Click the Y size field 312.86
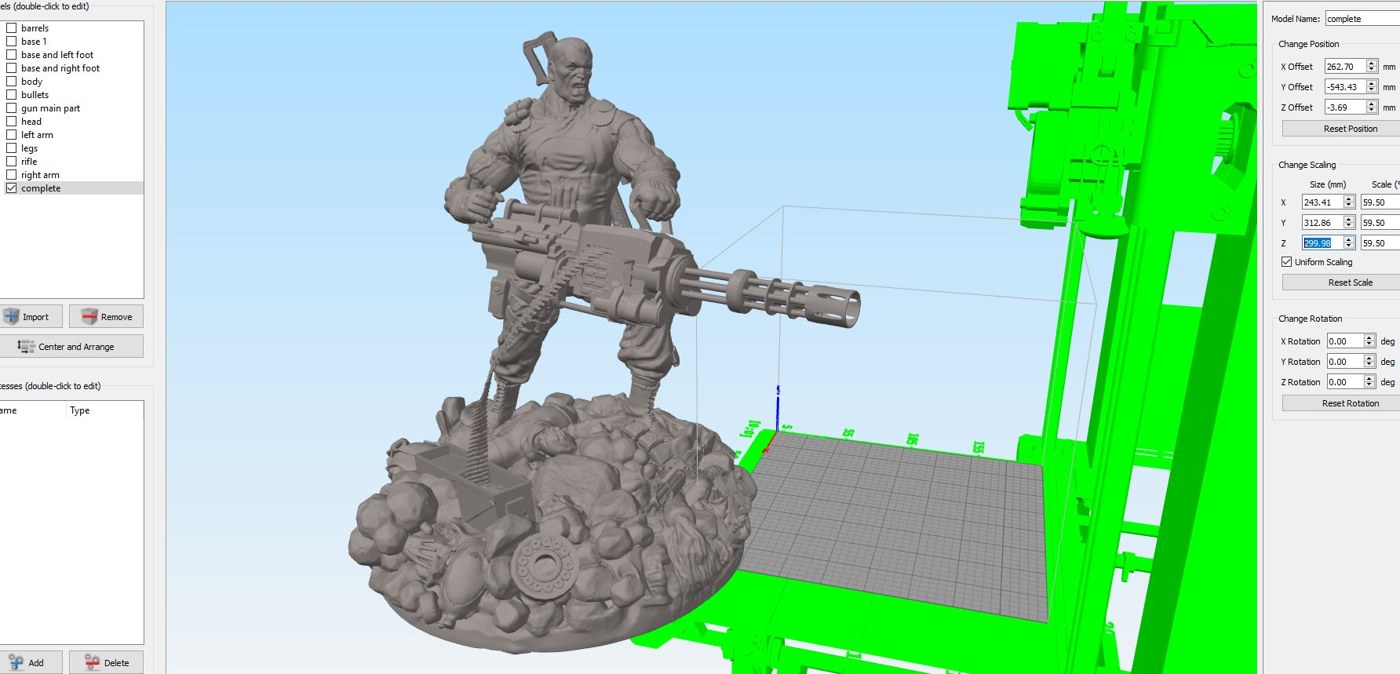The height and width of the screenshot is (674, 1400). pyautogui.click(x=1322, y=222)
